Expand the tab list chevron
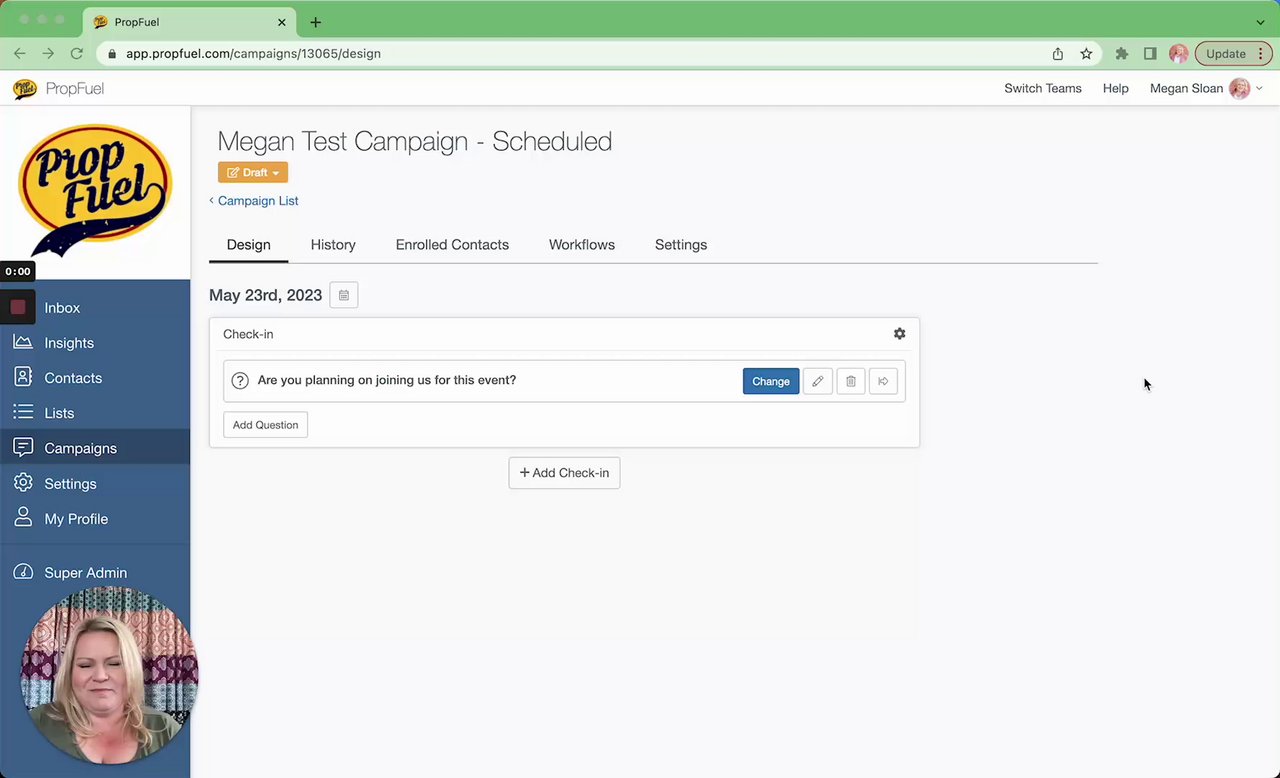 click(1260, 22)
